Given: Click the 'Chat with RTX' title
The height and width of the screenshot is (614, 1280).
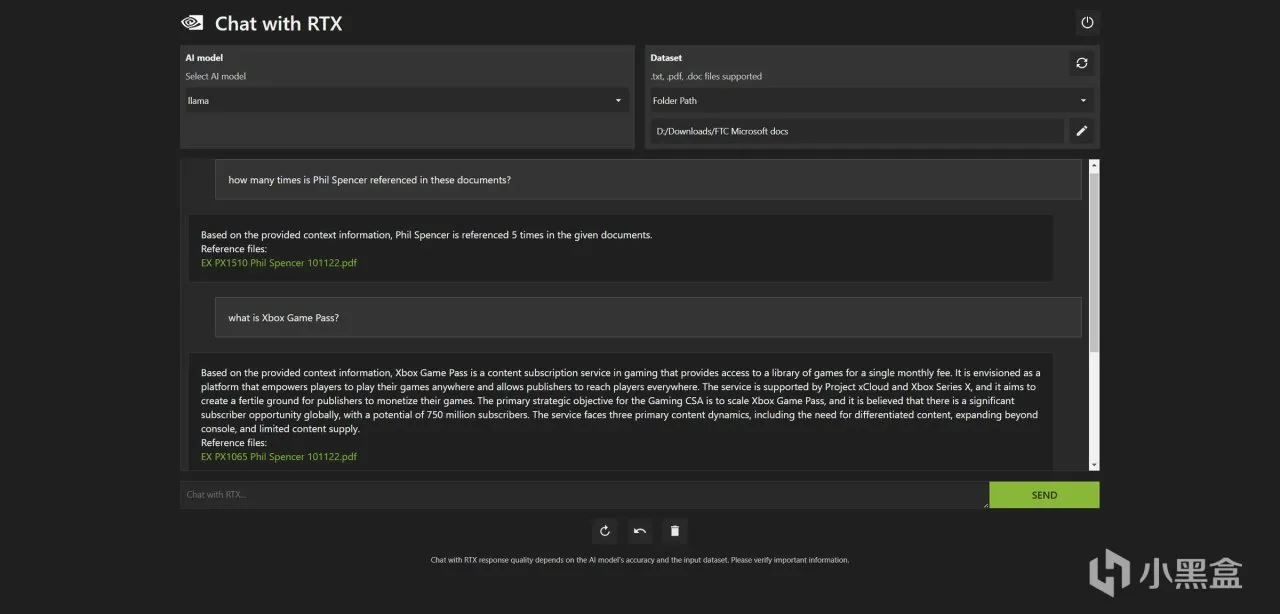Looking at the screenshot, I should pyautogui.click(x=278, y=23).
